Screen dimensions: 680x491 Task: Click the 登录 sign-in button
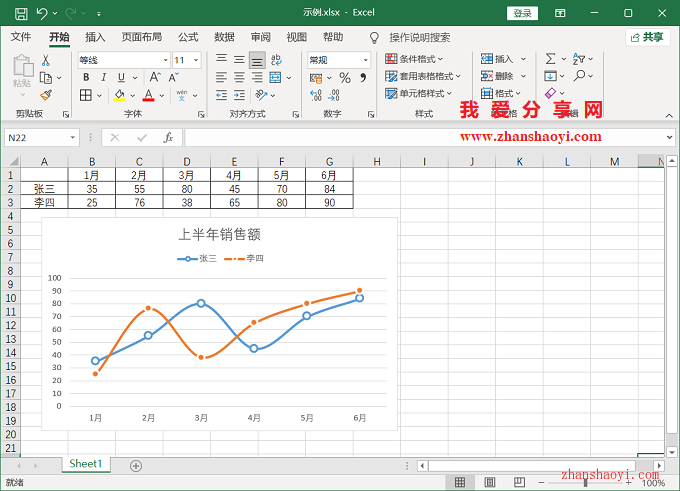click(x=523, y=13)
